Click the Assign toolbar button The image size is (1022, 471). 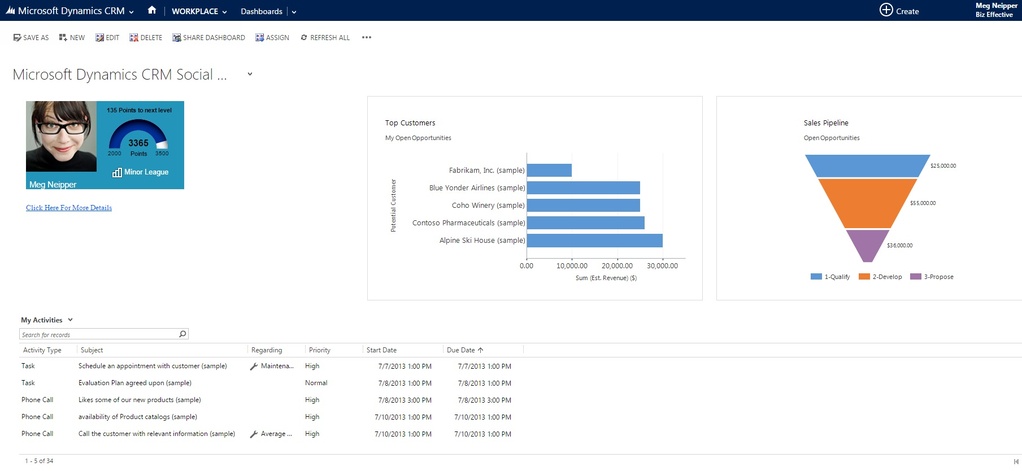point(272,38)
